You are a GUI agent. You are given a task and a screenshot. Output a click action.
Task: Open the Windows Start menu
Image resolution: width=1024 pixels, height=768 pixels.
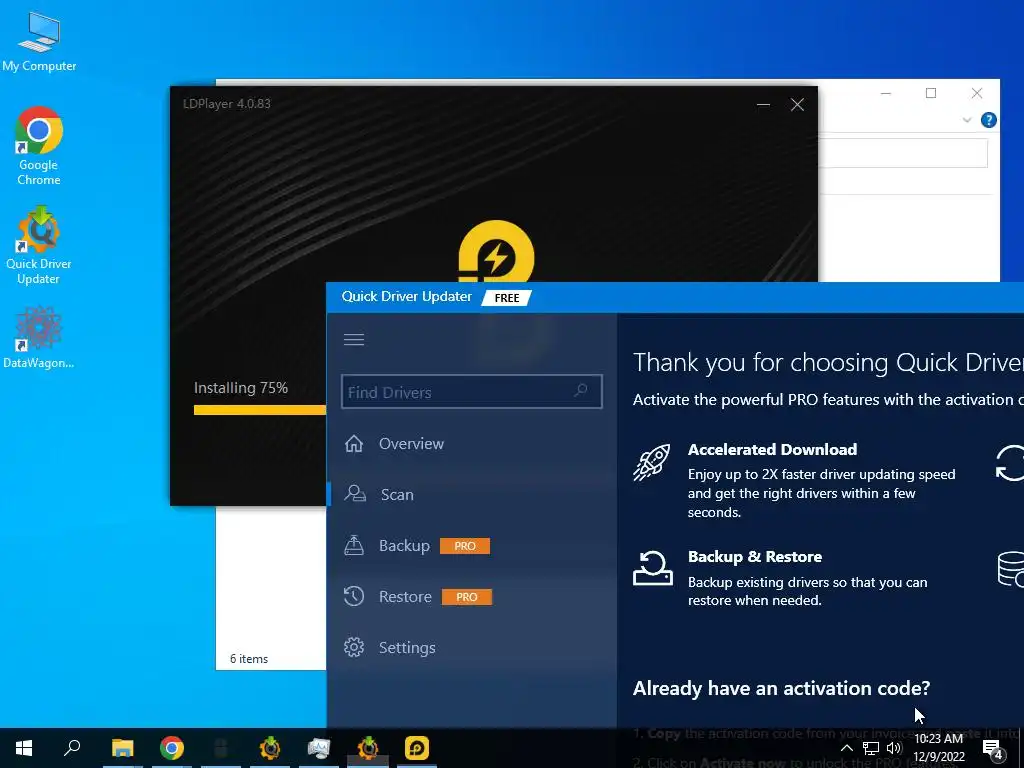coord(24,748)
